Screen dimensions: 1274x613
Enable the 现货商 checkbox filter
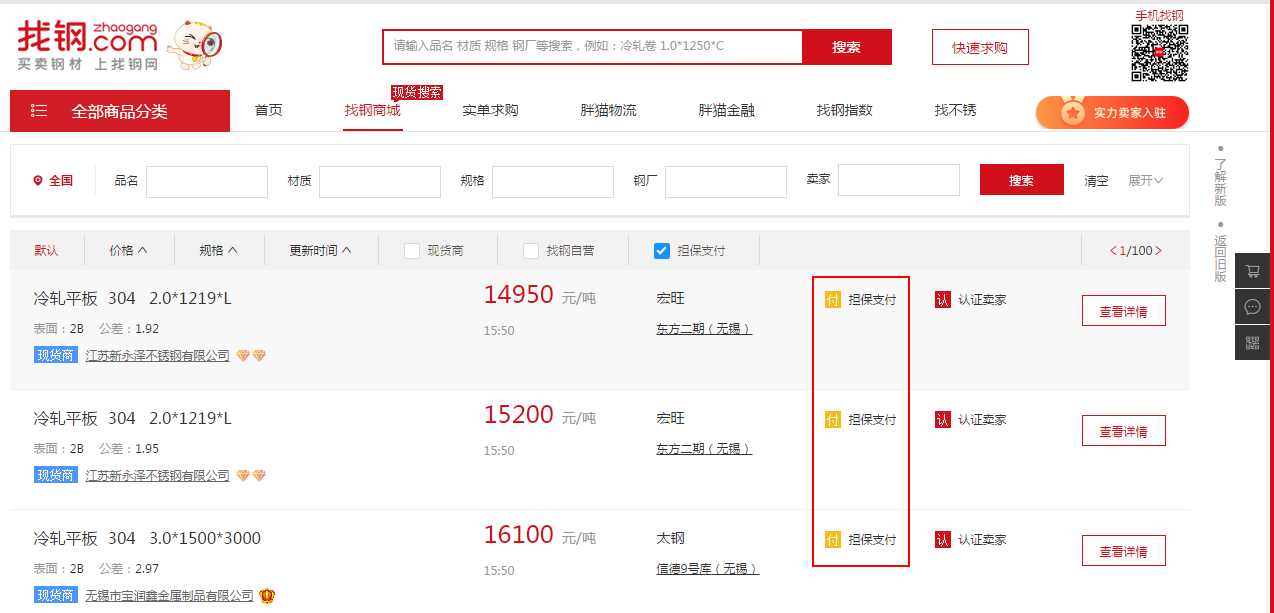click(412, 251)
